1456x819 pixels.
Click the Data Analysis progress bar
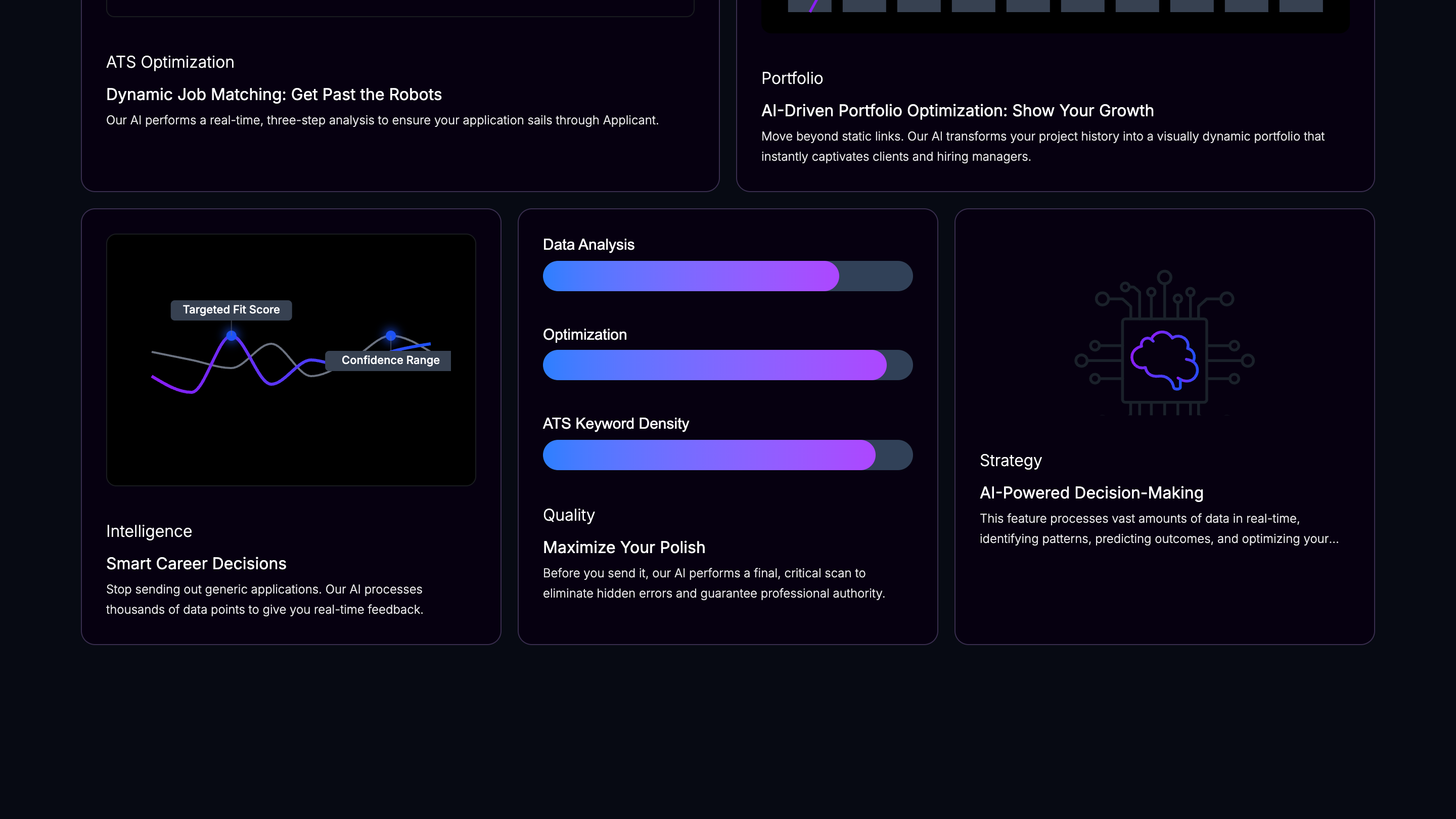(x=727, y=276)
